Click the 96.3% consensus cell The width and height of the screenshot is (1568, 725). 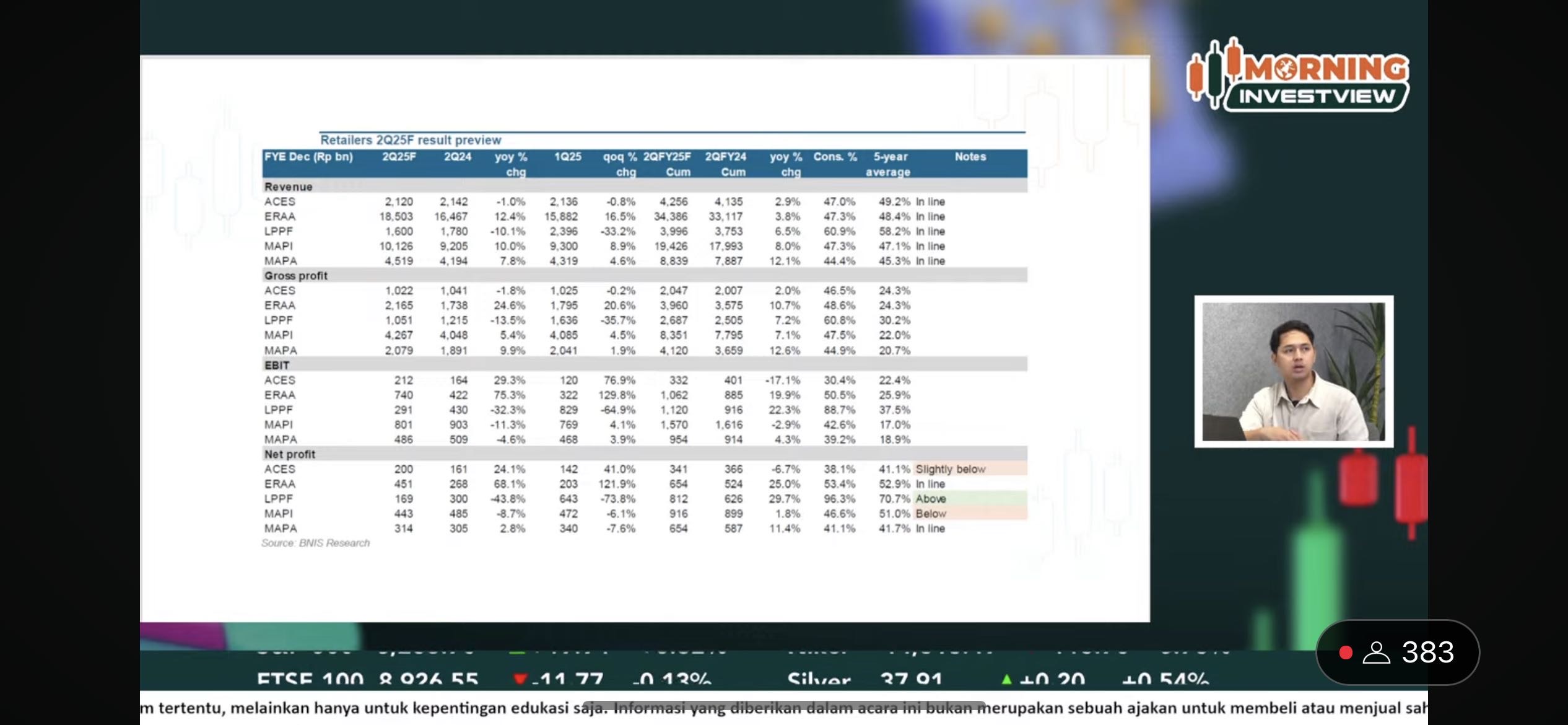coord(839,499)
